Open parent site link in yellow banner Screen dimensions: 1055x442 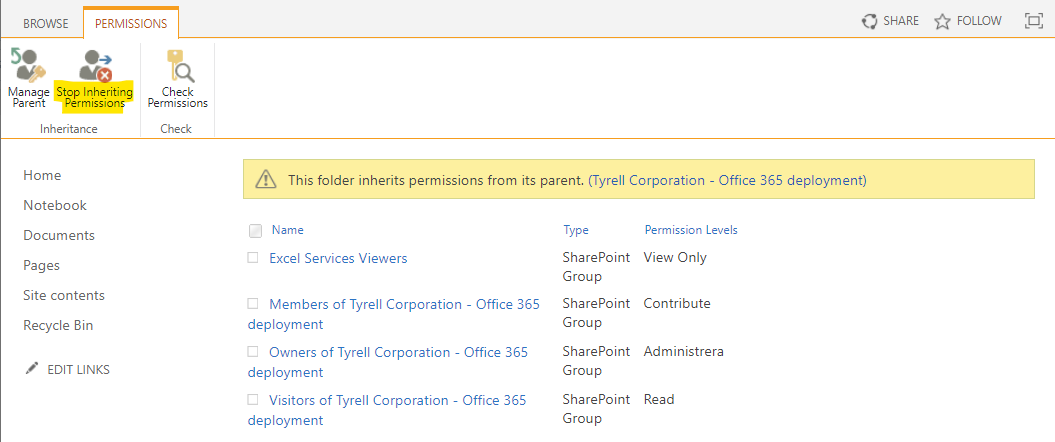click(727, 180)
